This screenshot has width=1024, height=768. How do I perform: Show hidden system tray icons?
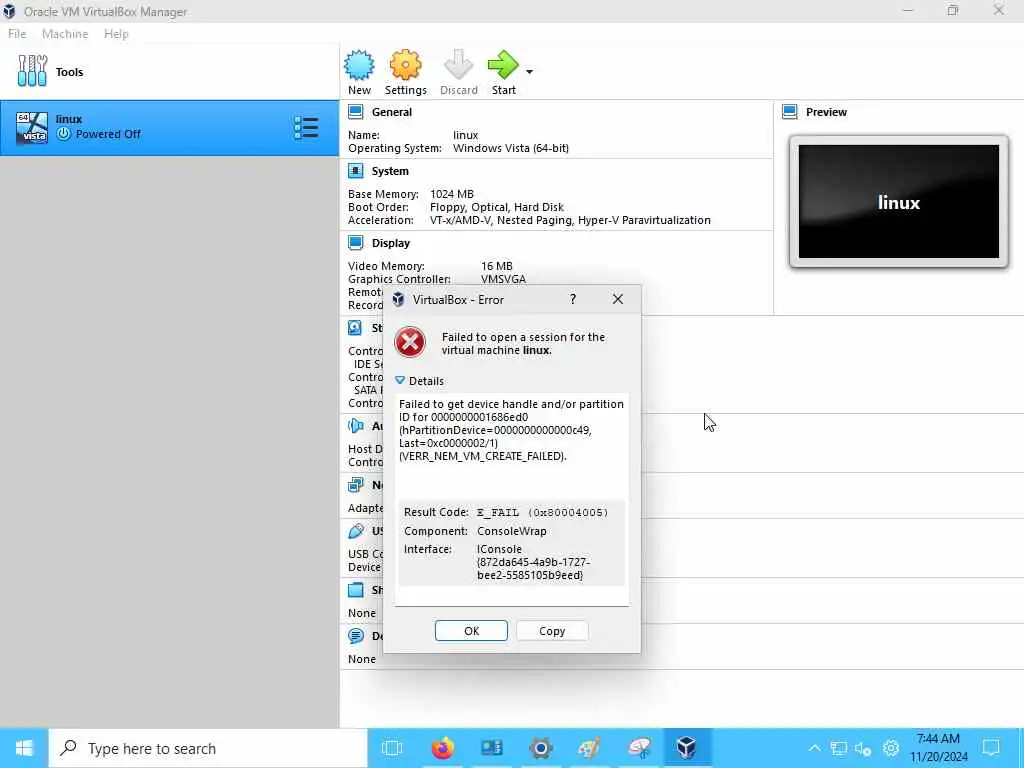(814, 748)
